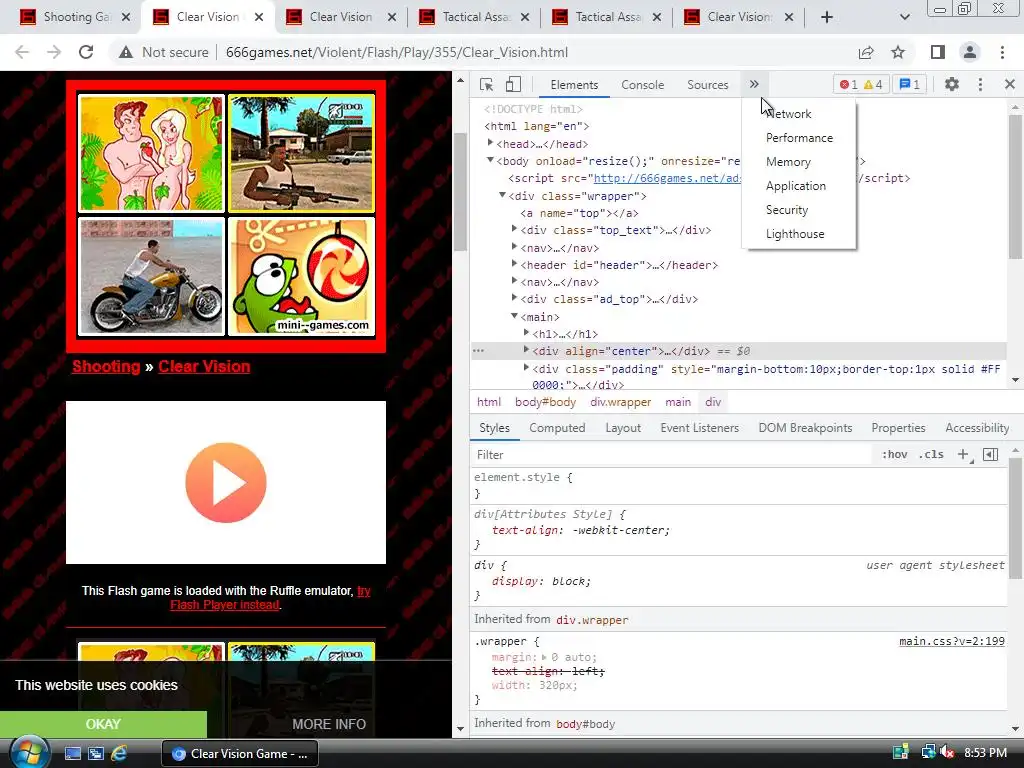Viewport: 1024px width, 768px height.
Task: Expand the div class top_text node
Action: point(515,229)
